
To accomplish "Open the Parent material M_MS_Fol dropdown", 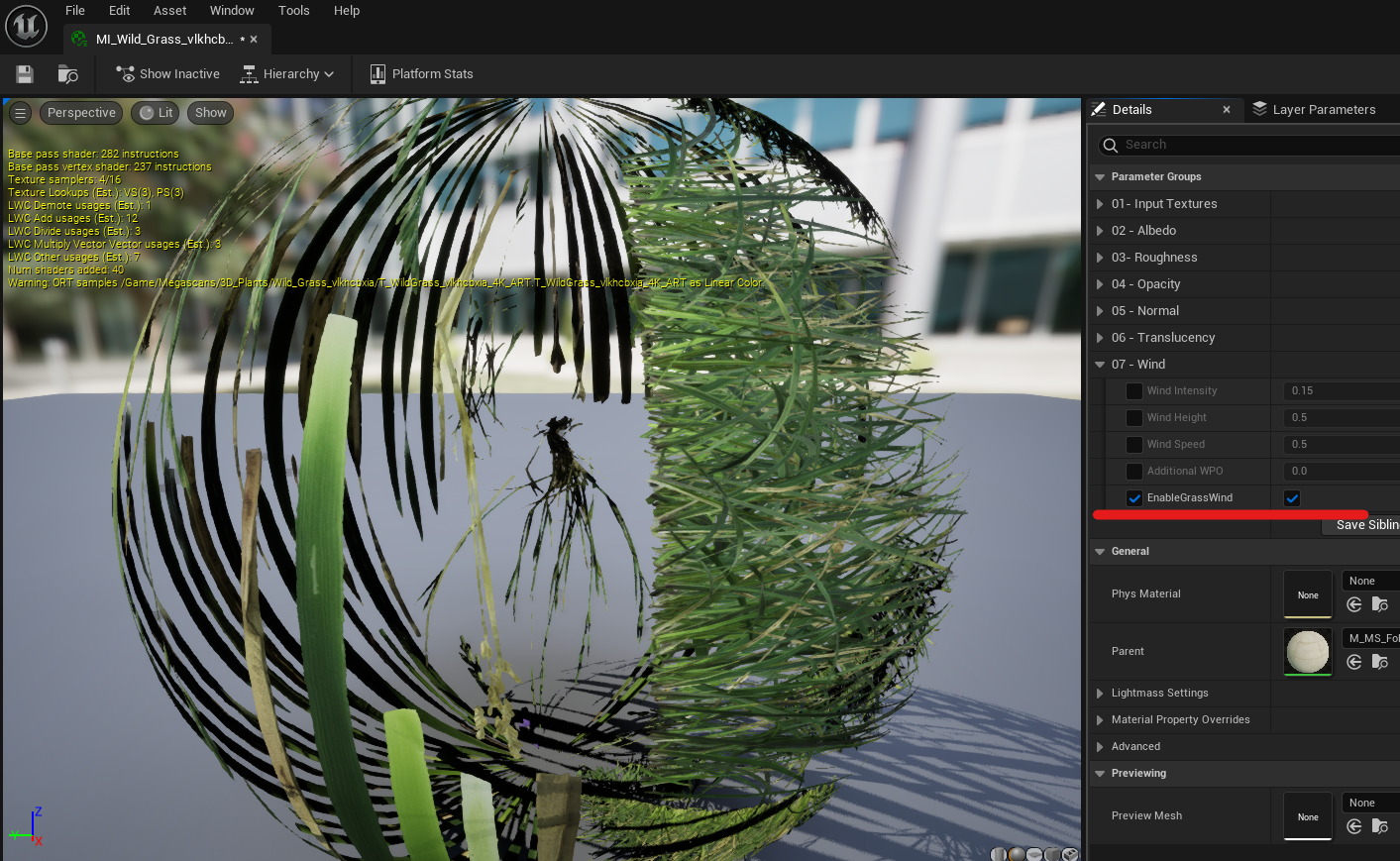I will click(x=1370, y=638).
